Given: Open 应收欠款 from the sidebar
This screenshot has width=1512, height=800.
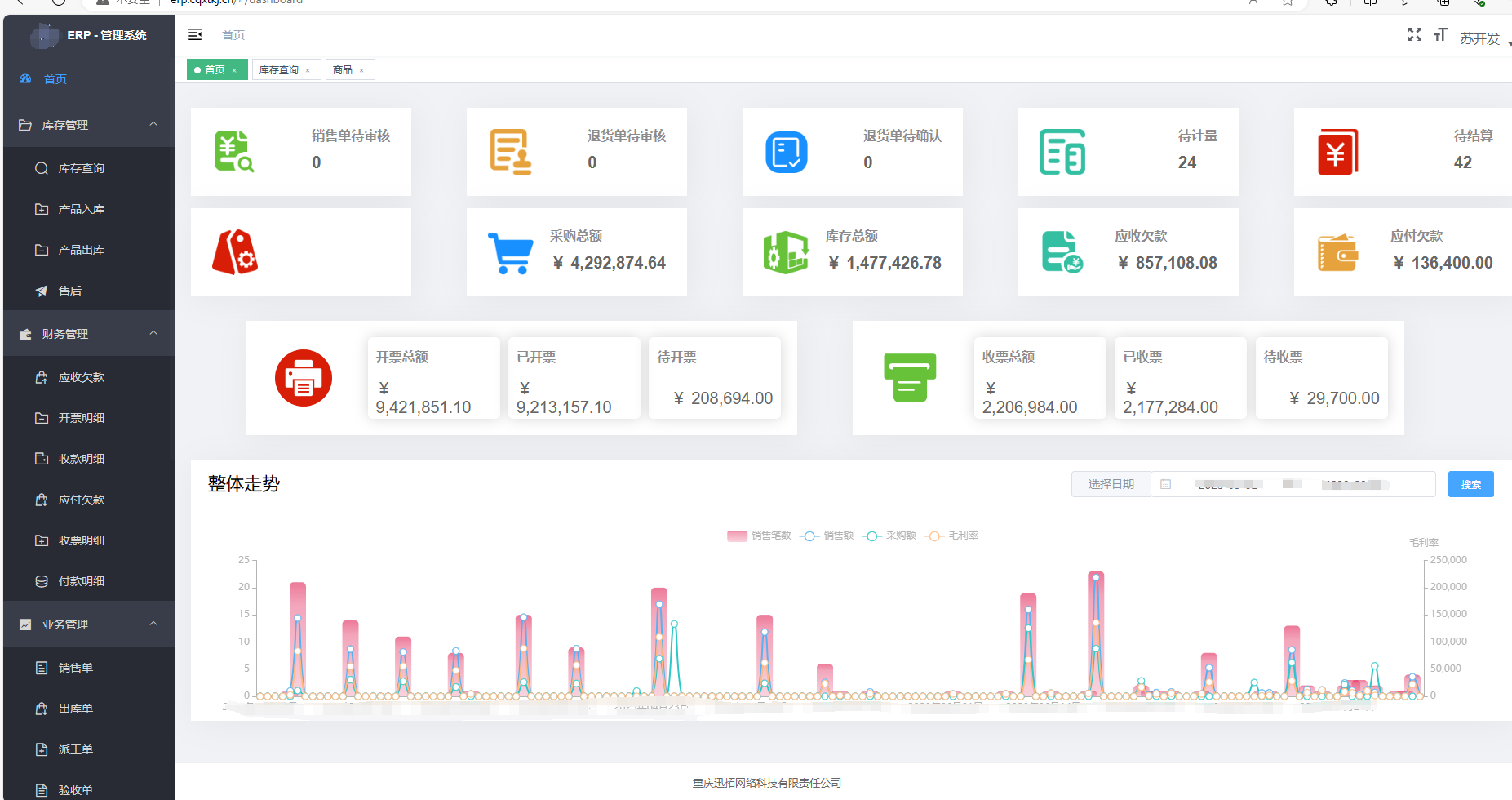Looking at the screenshot, I should click(x=89, y=377).
